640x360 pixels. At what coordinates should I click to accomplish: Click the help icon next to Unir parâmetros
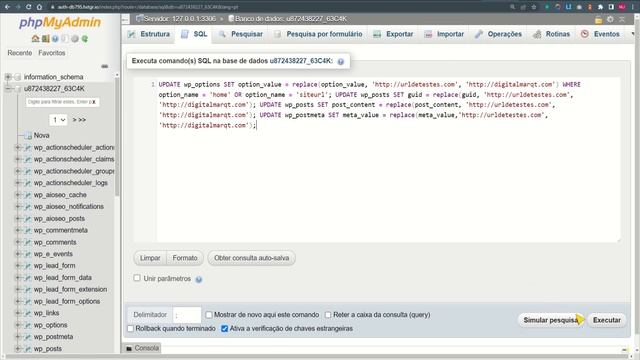(x=199, y=279)
